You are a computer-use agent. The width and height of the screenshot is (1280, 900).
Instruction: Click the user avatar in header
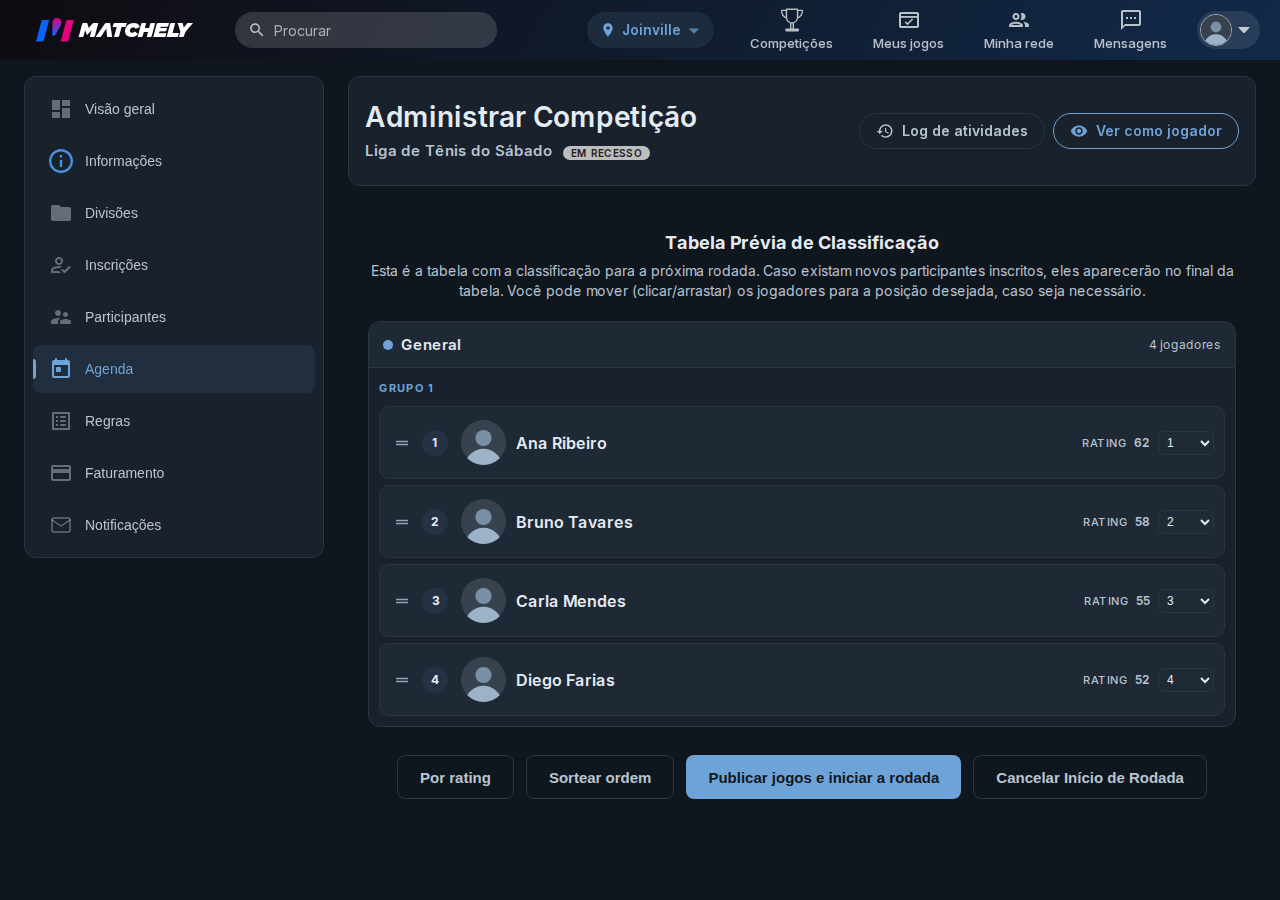pyautogui.click(x=1216, y=30)
